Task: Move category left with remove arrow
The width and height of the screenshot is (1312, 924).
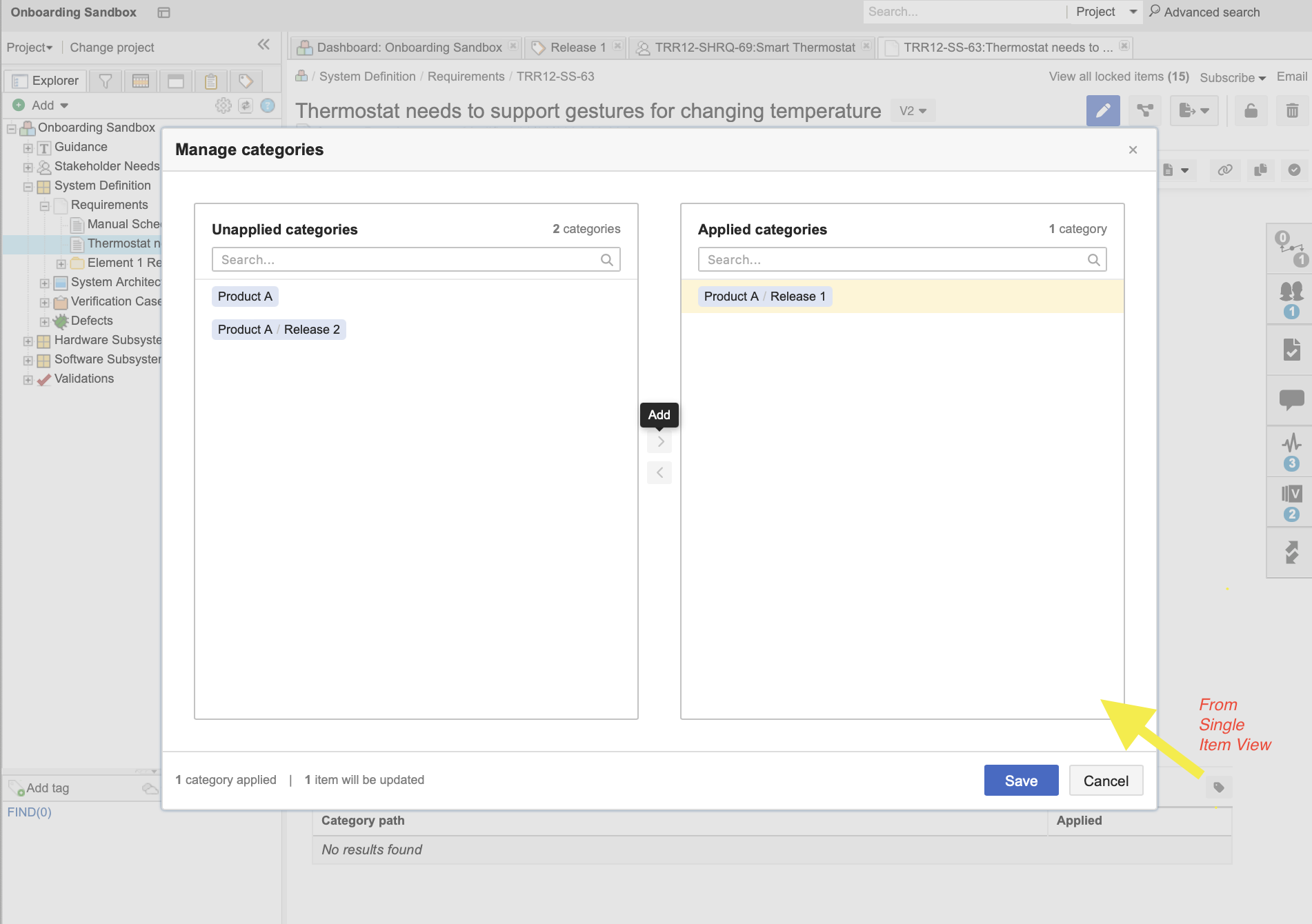Action: pos(659,473)
